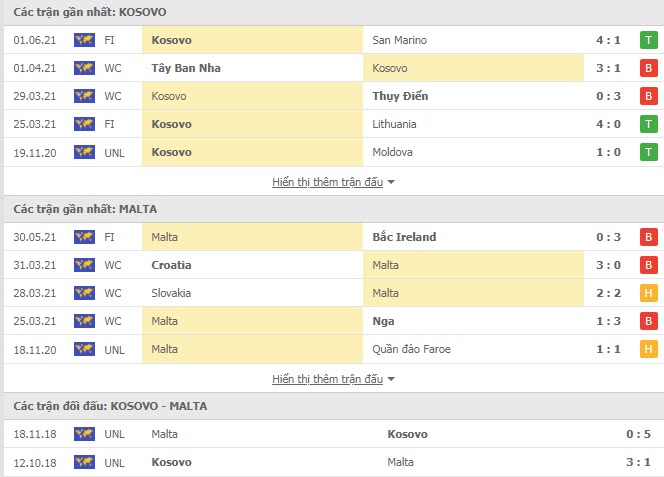Click the 0 : 5 head-to-head score

tap(638, 434)
